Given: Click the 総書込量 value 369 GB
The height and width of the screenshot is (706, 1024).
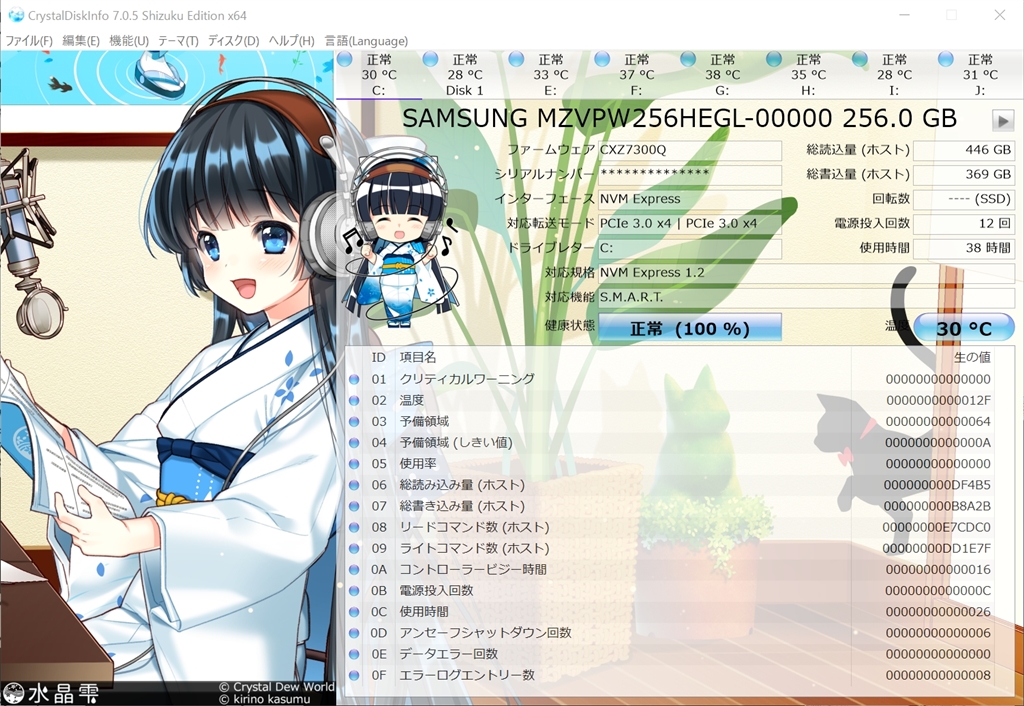Looking at the screenshot, I should [964, 174].
